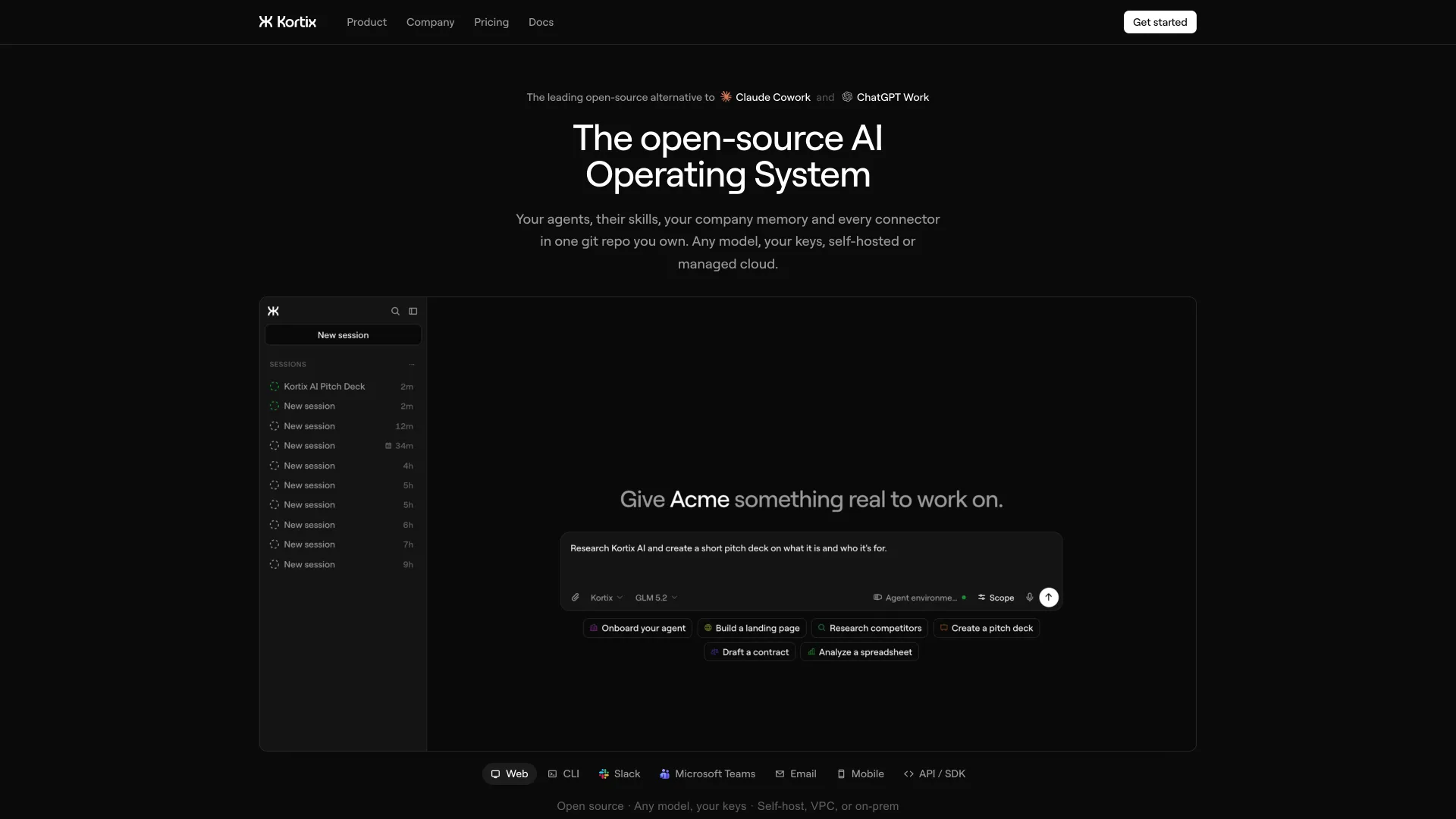The width and height of the screenshot is (1456, 819).
Task: Click the Kortix logo in the header
Action: coord(287,22)
